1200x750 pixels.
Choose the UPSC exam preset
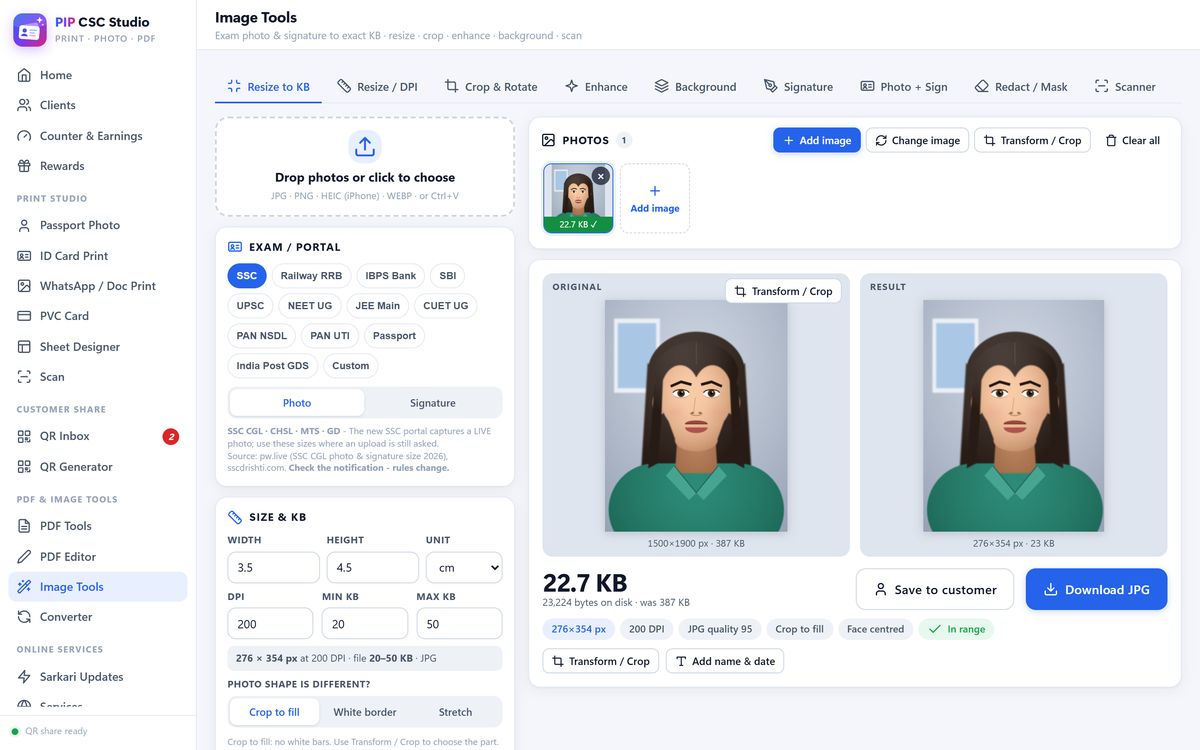251,306
